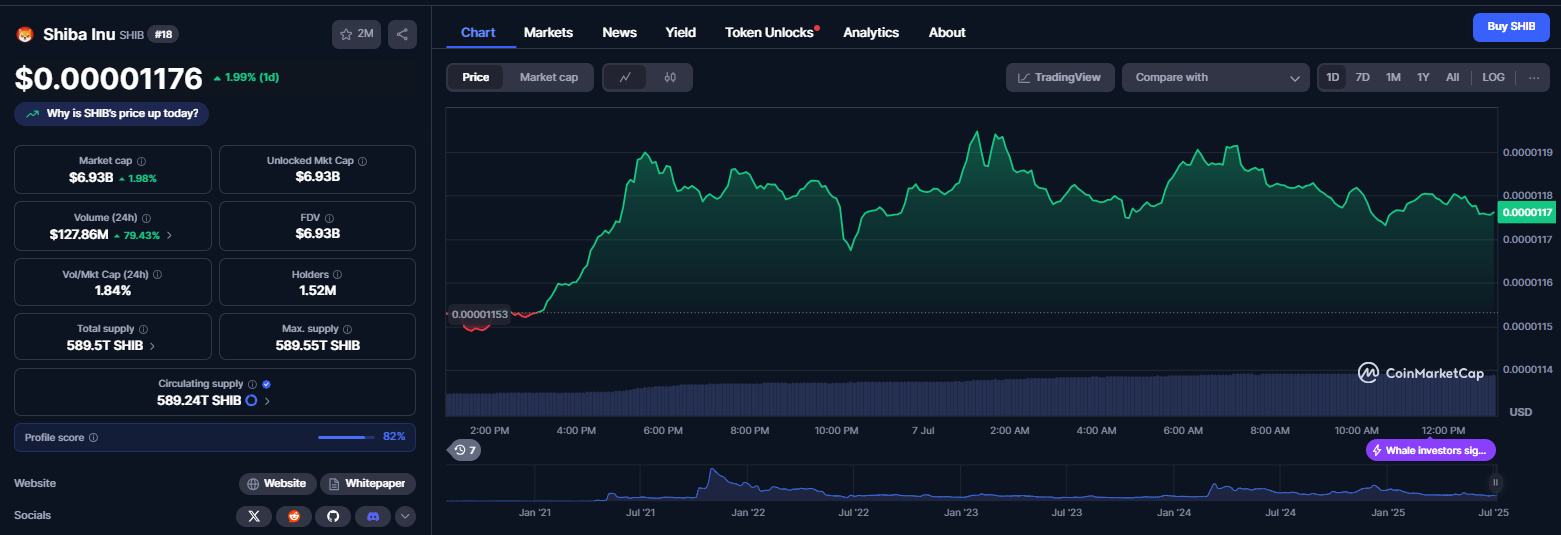This screenshot has height=535, width=1561.
Task: Switch to line chart icon
Action: click(625, 77)
